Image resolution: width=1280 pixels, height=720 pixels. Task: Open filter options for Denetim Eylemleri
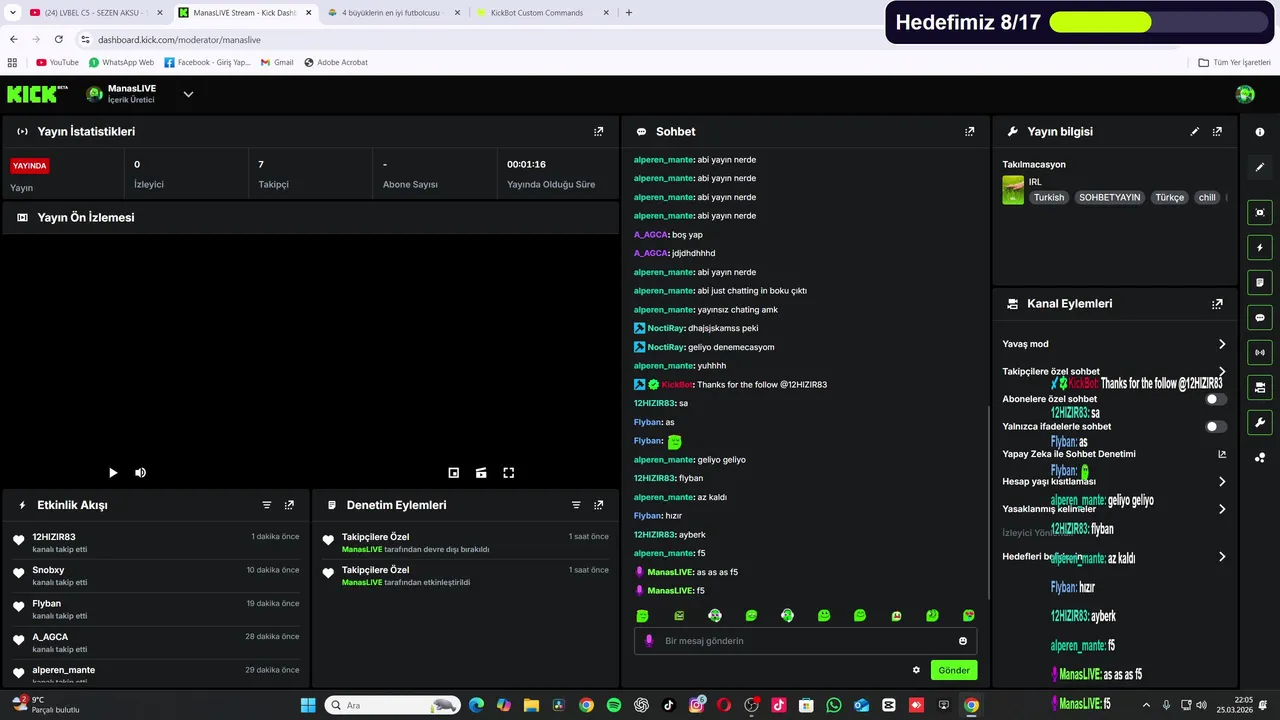click(576, 505)
